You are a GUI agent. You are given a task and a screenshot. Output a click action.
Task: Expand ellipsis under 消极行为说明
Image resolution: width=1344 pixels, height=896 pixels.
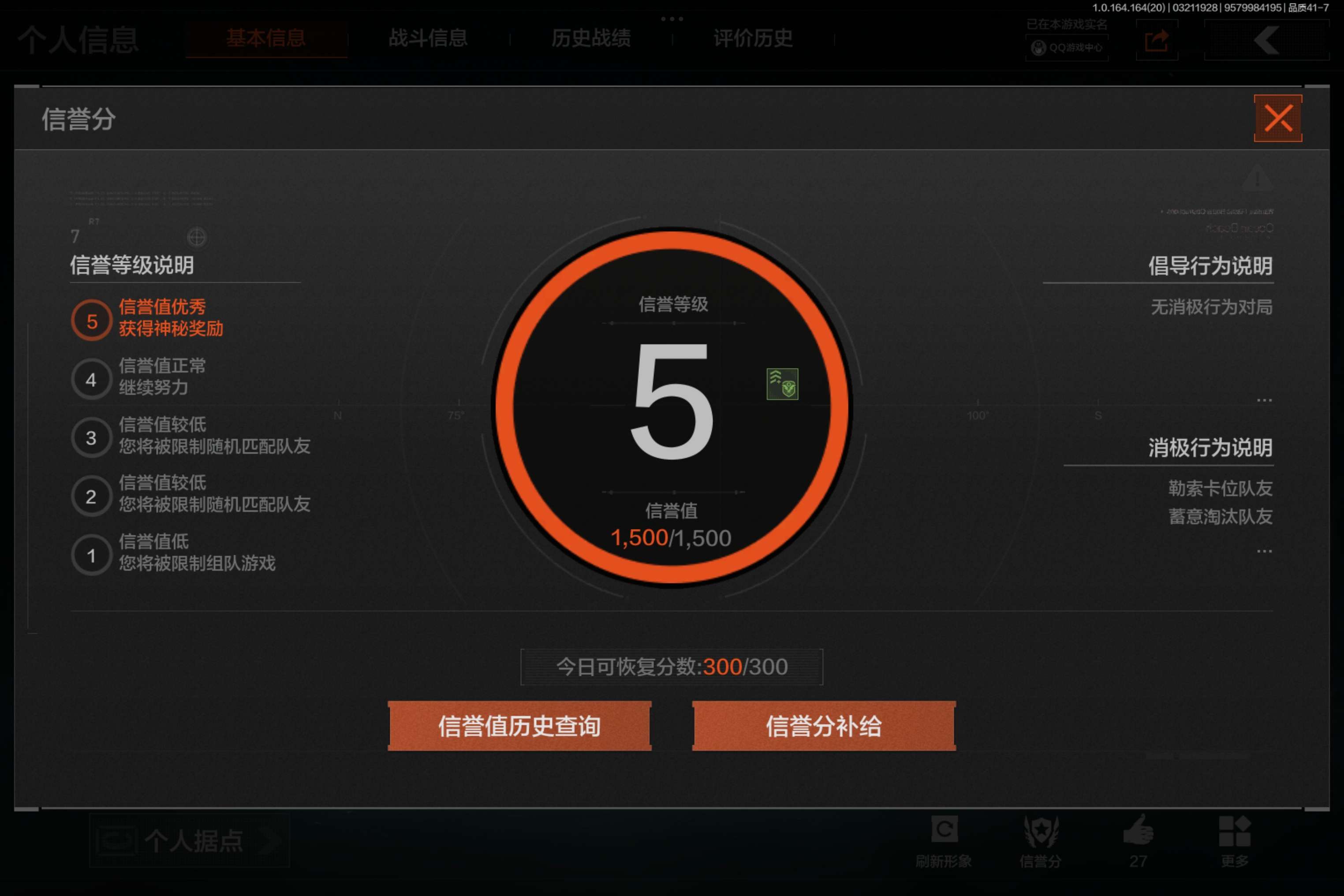click(x=1264, y=552)
